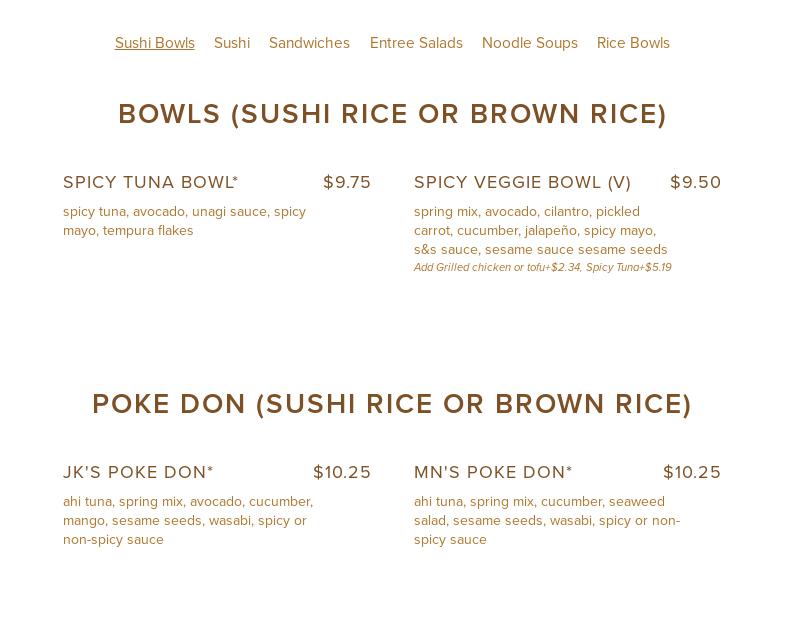
Task: Choose JK's Poke Don item title
Action: click(138, 472)
